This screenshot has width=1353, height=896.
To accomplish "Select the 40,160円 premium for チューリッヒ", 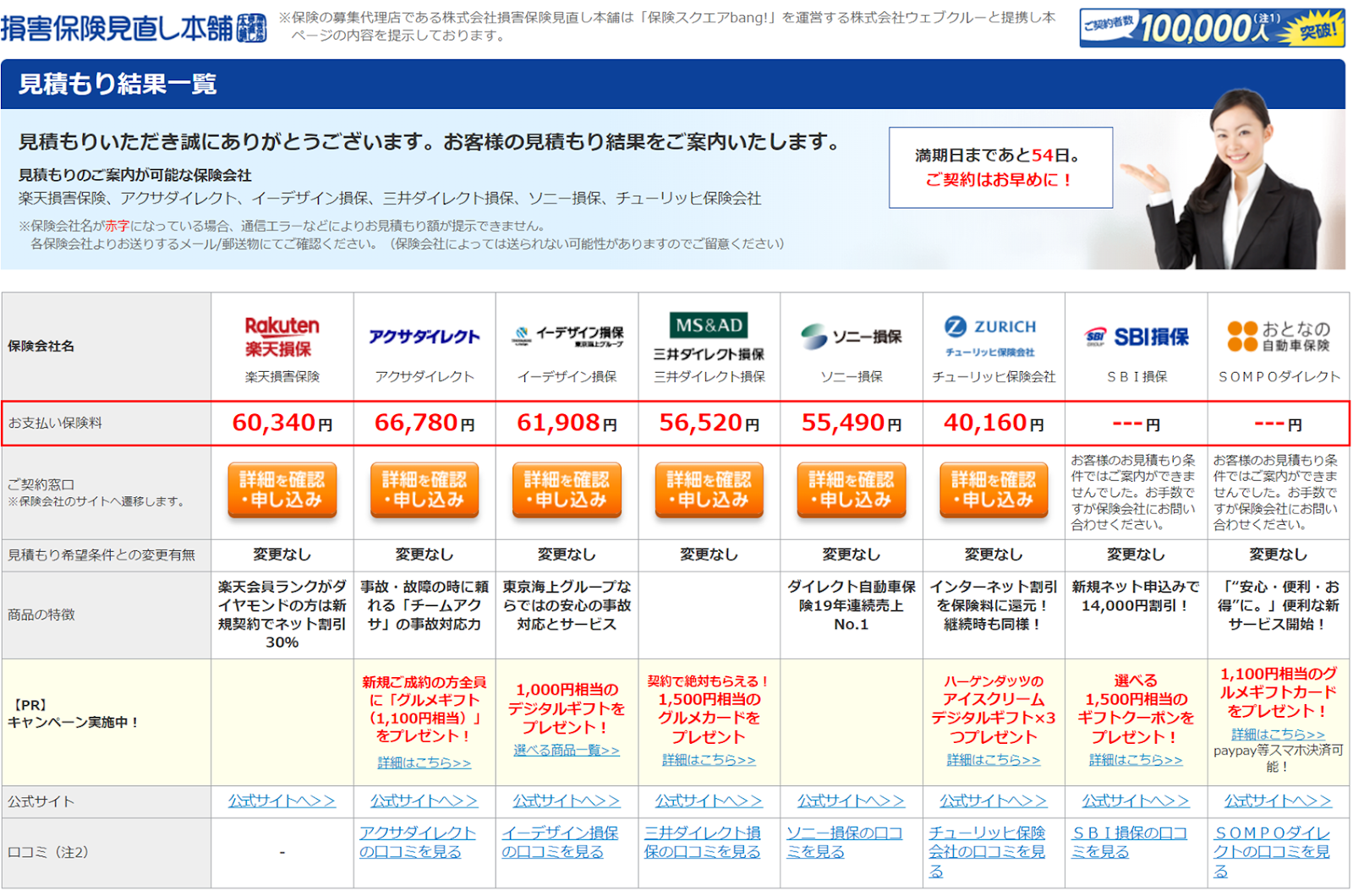I will pos(994,423).
